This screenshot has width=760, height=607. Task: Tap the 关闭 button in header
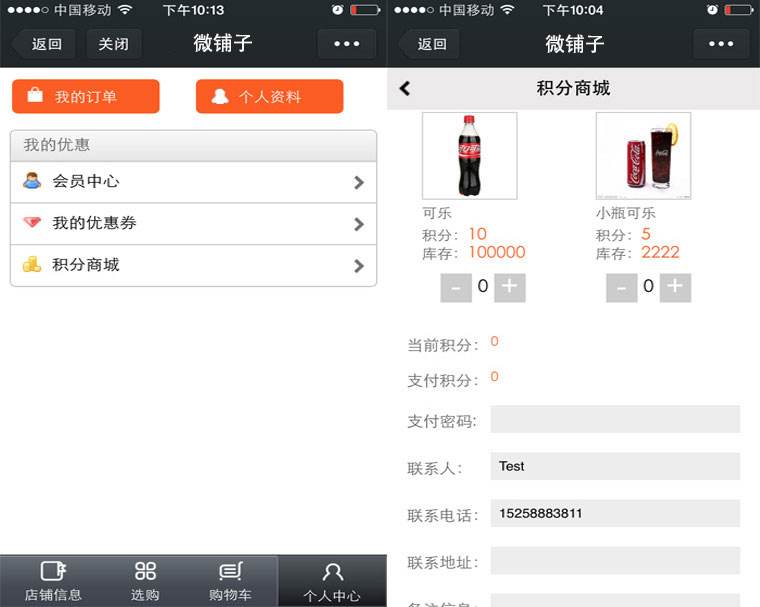pos(113,44)
